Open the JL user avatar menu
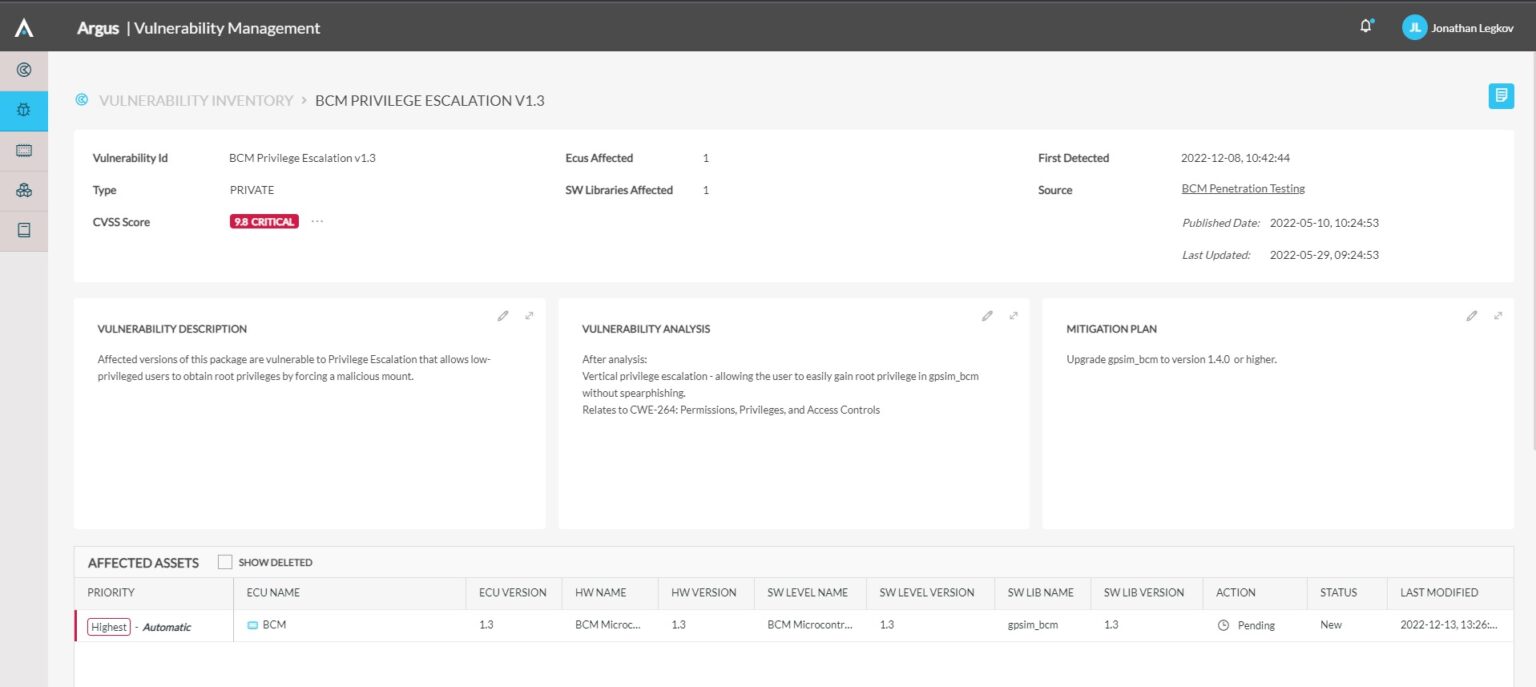1536x687 pixels. [1414, 28]
